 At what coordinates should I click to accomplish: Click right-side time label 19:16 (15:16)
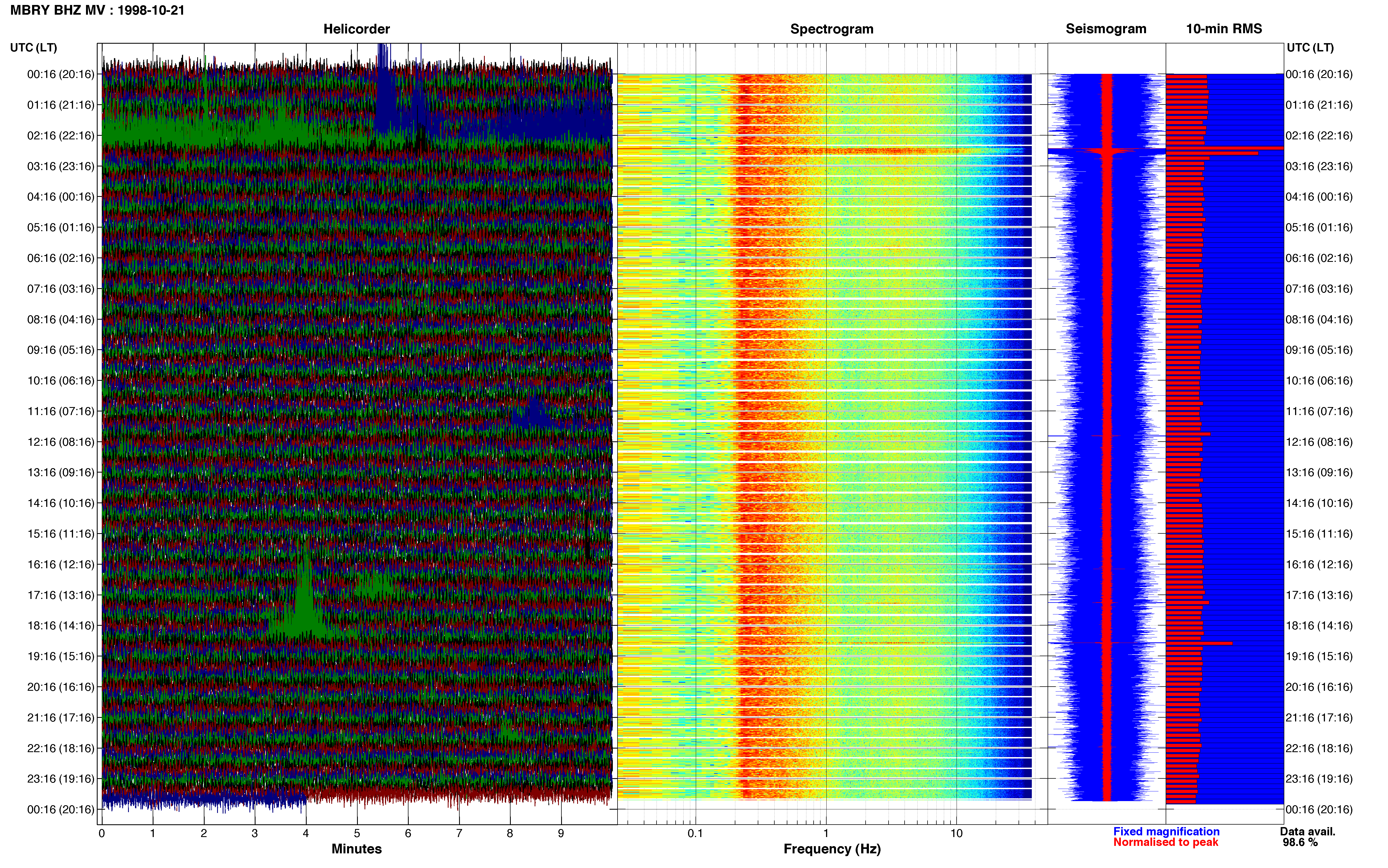click(x=1319, y=656)
